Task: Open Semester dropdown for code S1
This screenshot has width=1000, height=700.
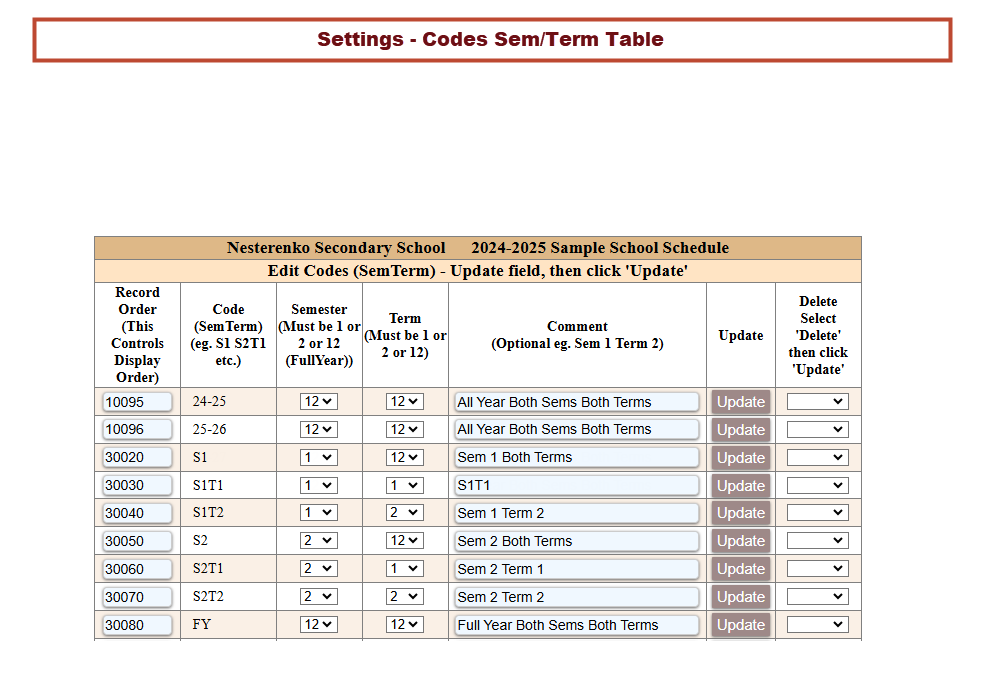Action: coord(319,457)
